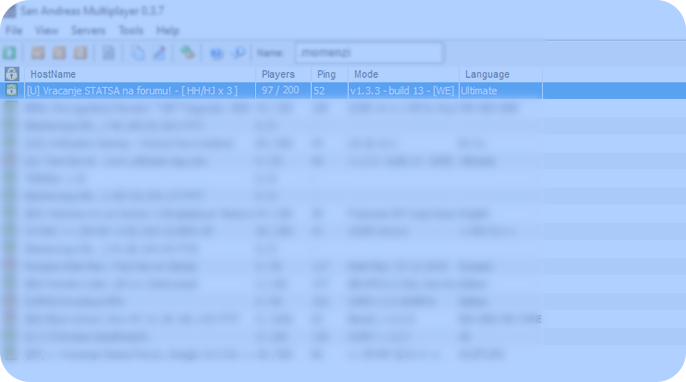686x382 pixels.
Task: Open the File menu
Action: [14, 30]
